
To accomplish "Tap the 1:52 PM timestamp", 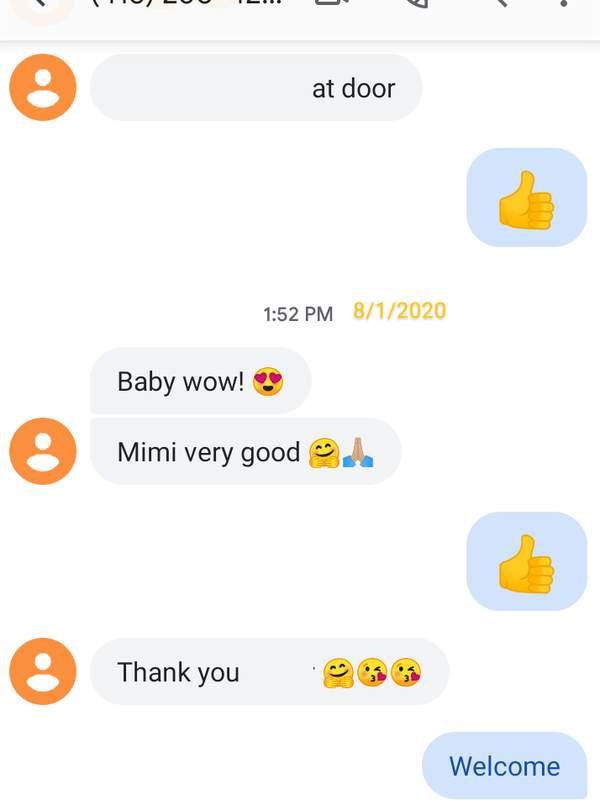I will click(298, 314).
